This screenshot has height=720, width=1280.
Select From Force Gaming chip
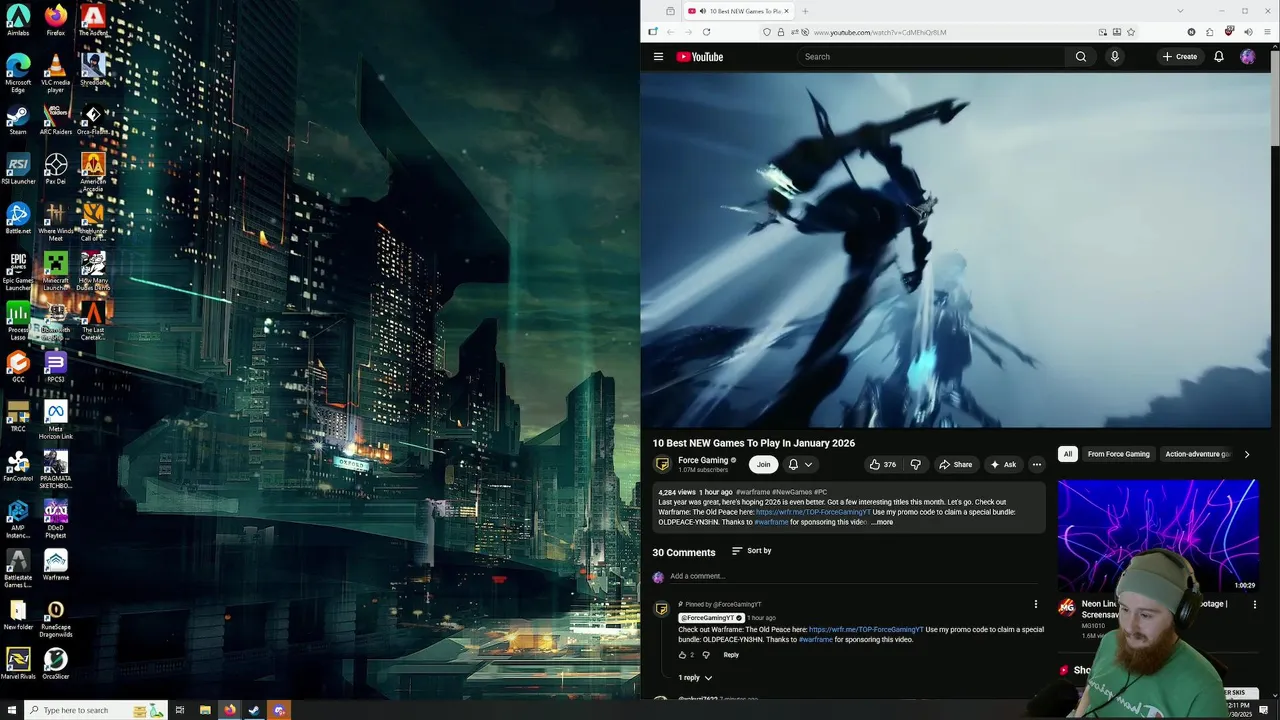(1119, 454)
